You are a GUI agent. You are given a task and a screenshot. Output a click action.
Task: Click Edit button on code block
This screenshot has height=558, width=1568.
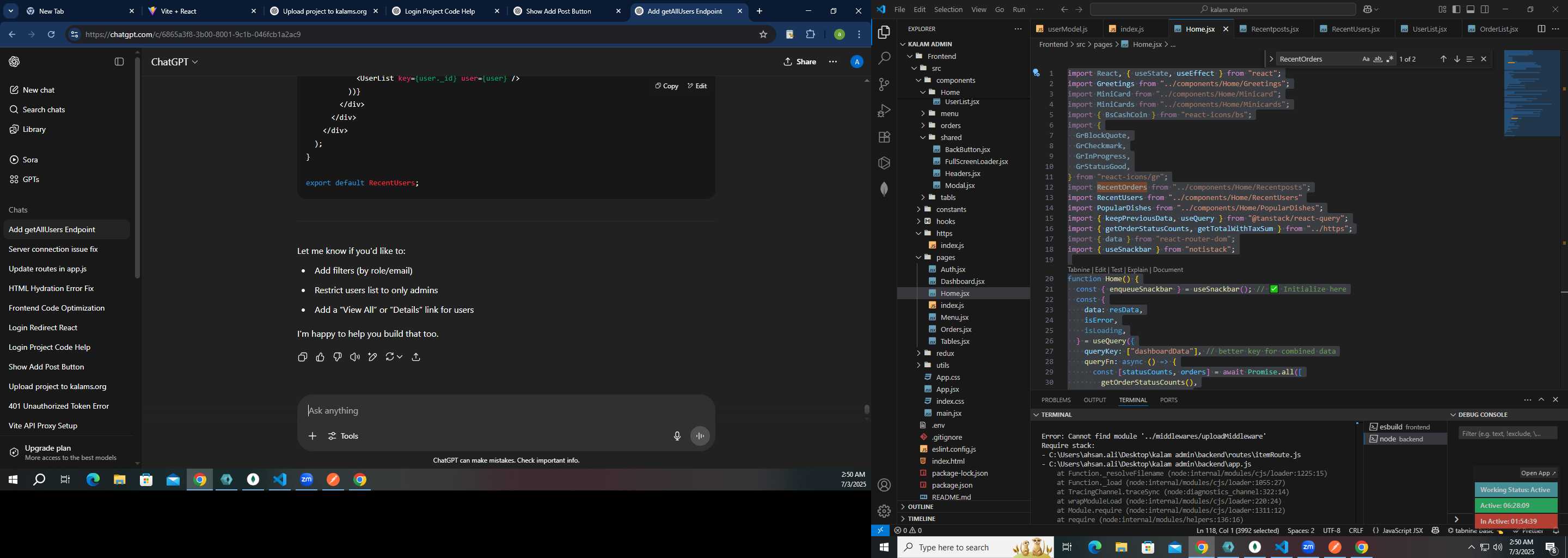[697, 87]
